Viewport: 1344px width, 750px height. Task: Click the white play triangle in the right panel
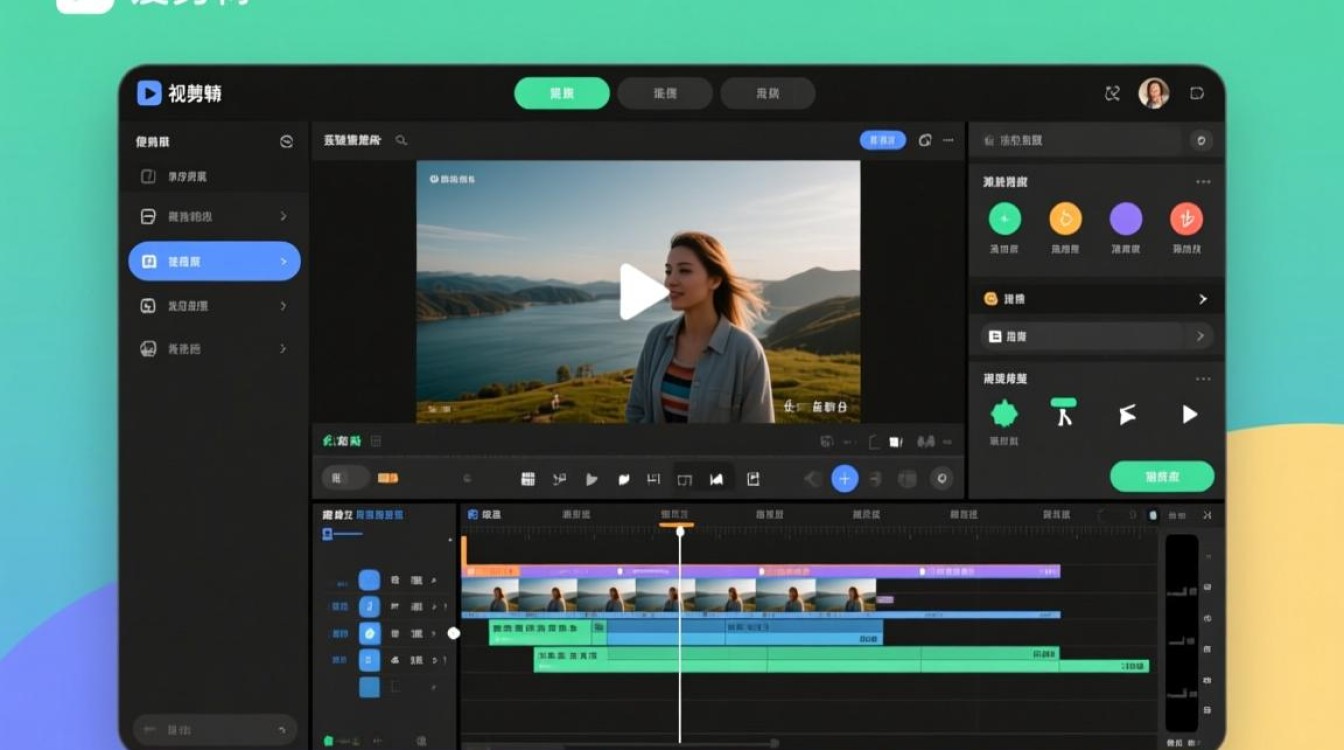pyautogui.click(x=1189, y=414)
